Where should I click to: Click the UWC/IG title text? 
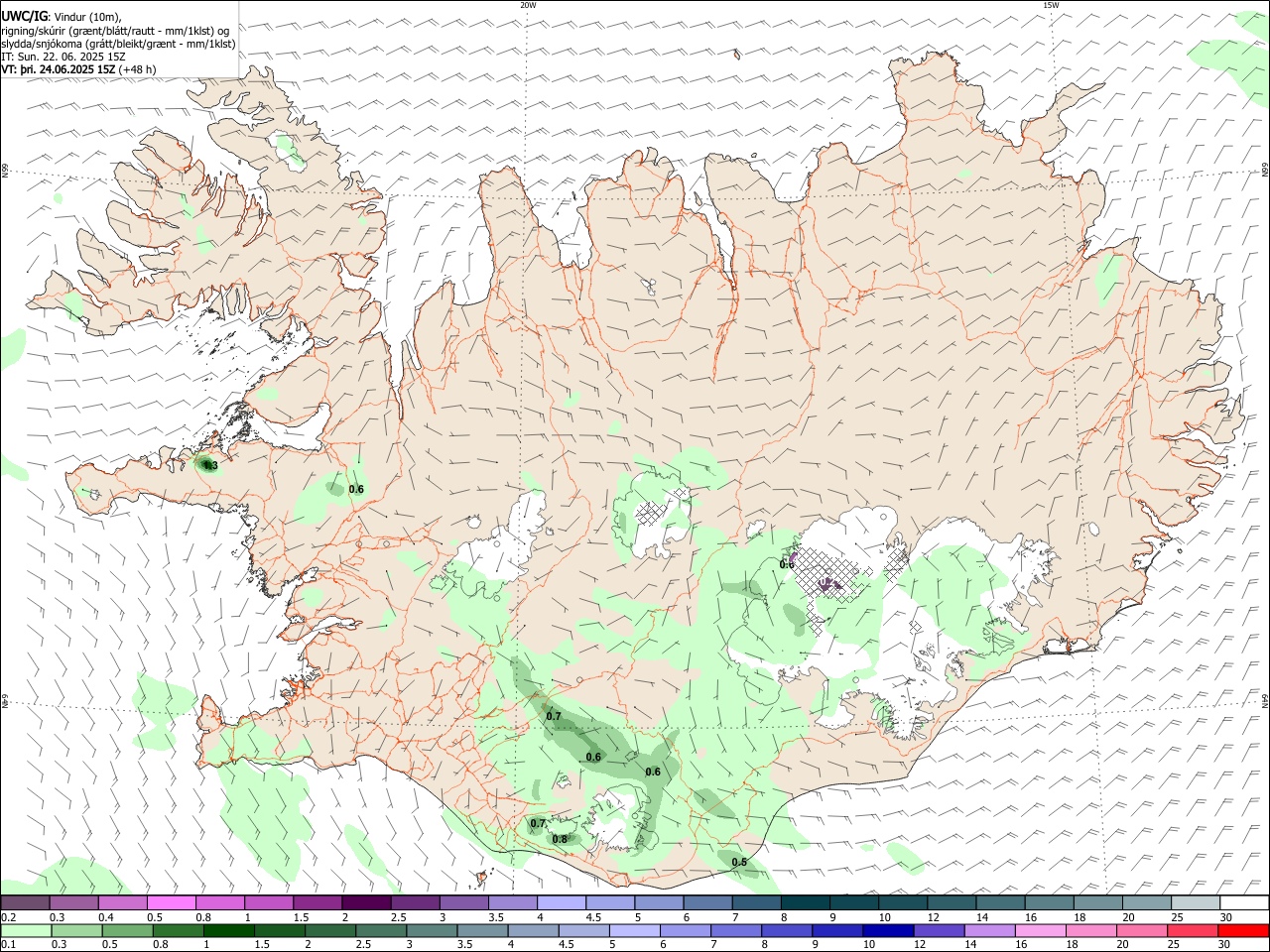point(24,16)
